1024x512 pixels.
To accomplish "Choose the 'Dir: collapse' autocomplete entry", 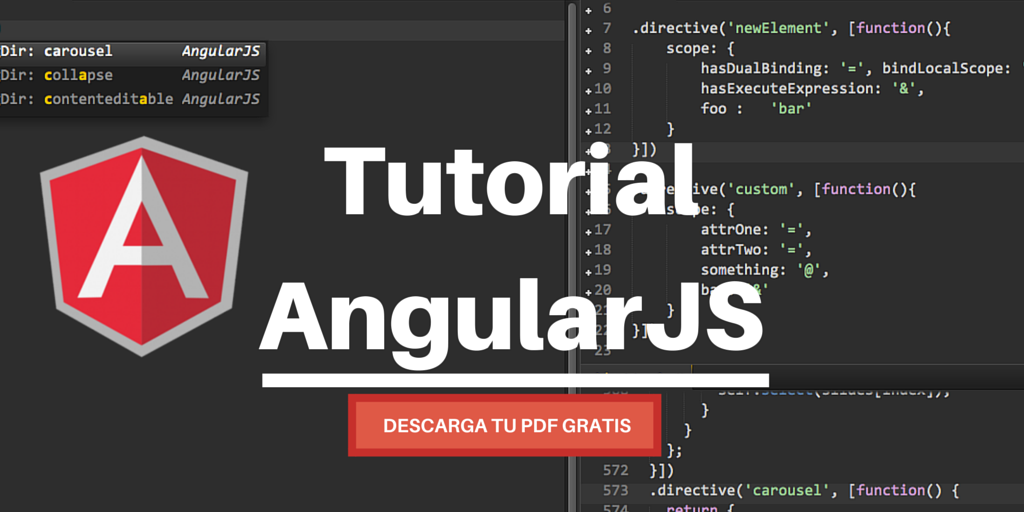I will tap(133, 75).
